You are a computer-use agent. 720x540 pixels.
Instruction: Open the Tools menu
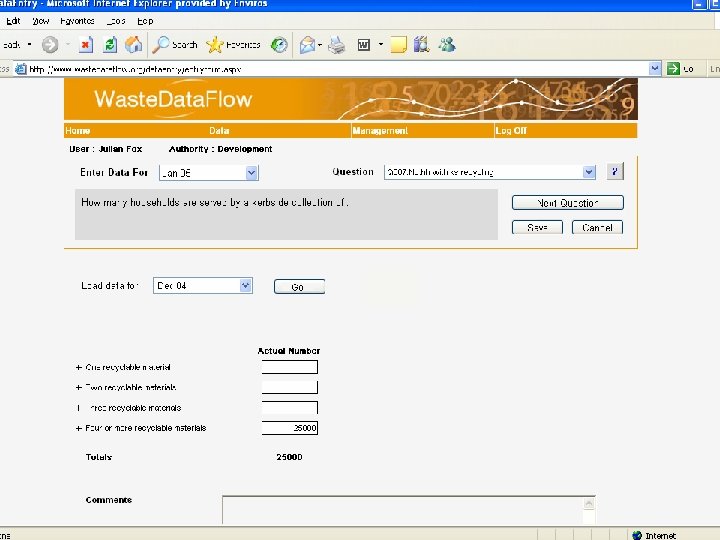(x=116, y=21)
